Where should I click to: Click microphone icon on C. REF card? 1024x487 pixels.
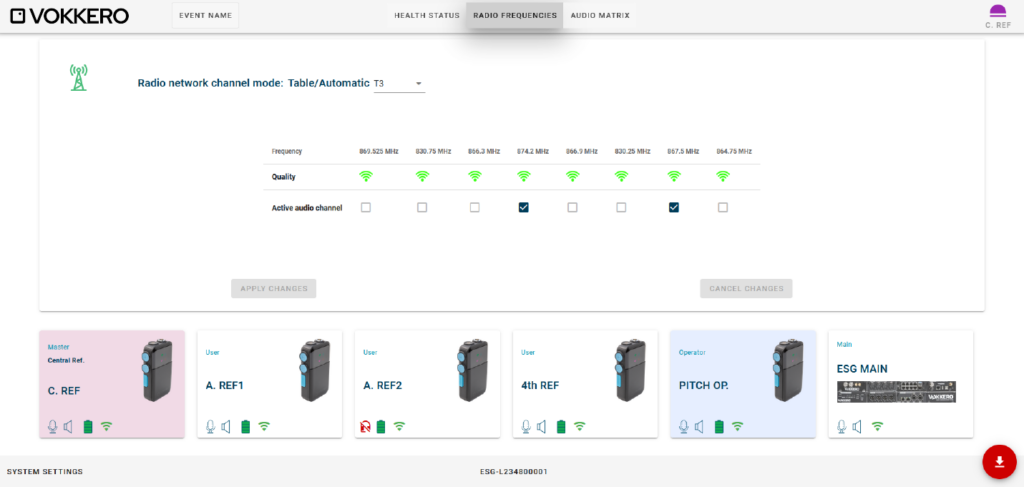click(53, 426)
